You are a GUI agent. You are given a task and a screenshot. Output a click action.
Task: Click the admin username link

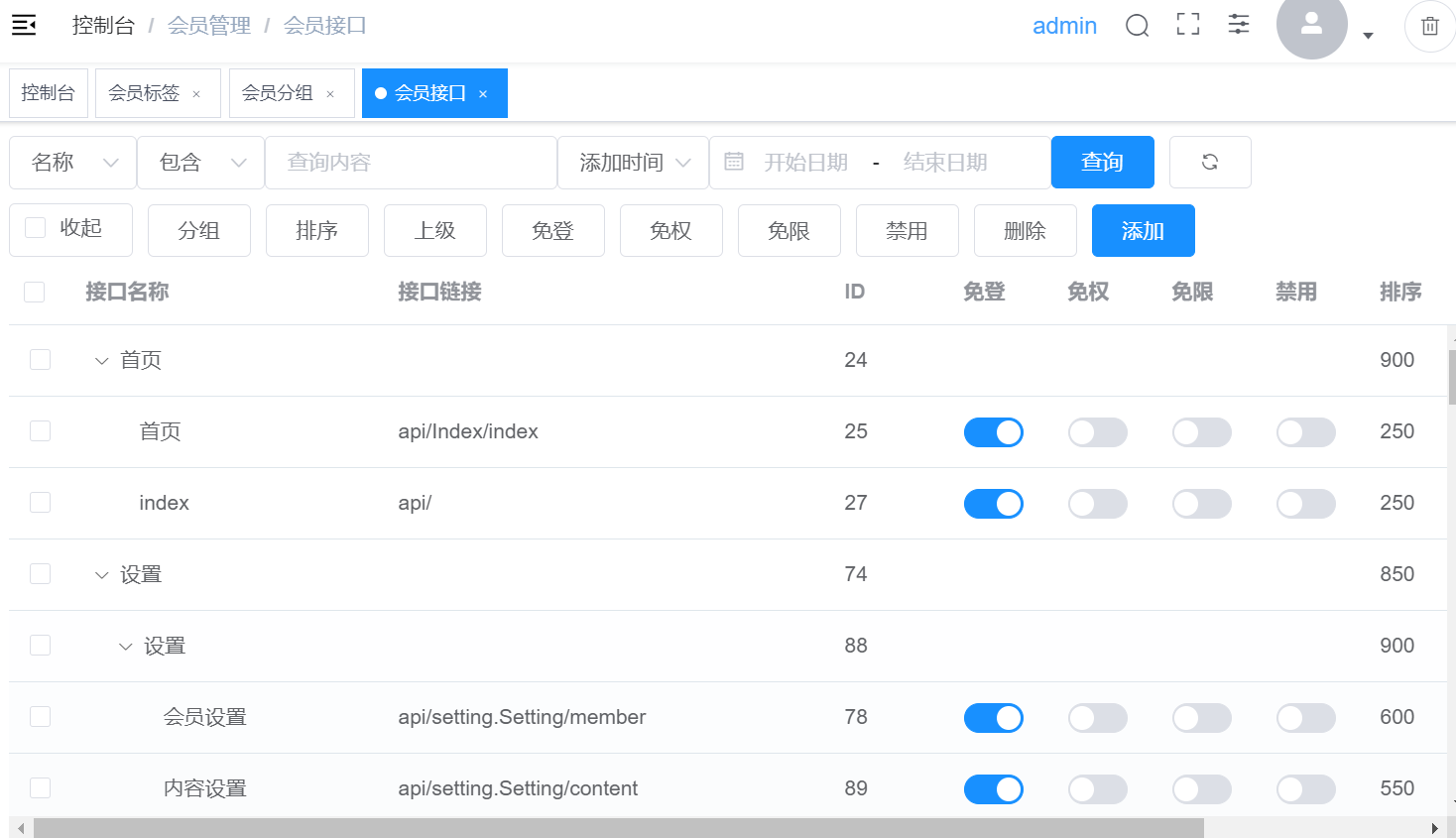click(x=1064, y=26)
